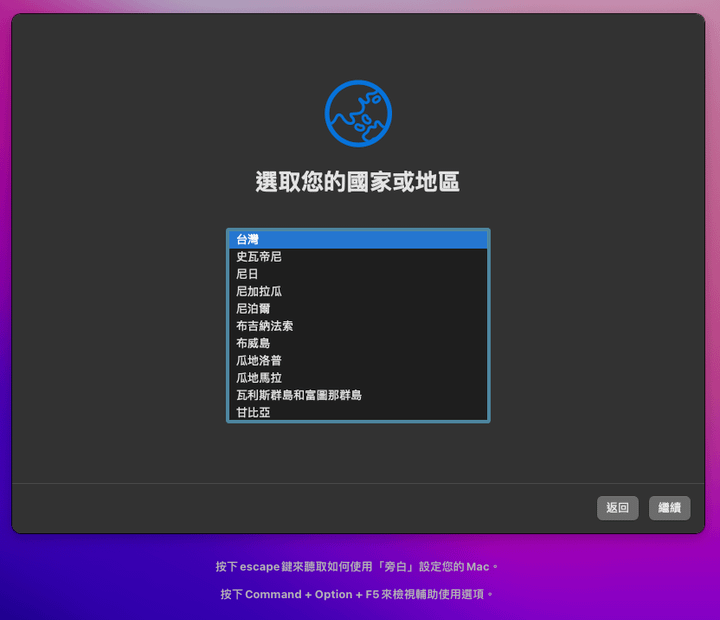The image size is (720, 620).
Task: Click the 繼續 continue button
Action: tap(669, 508)
